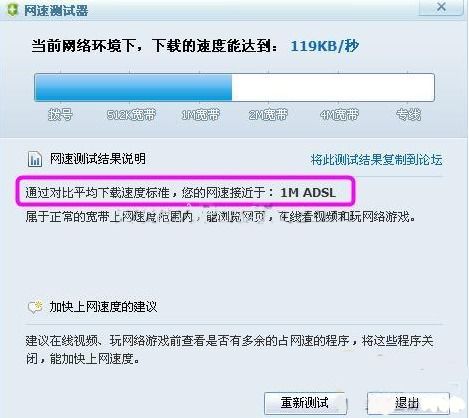Click the bar chart results icon

(35, 159)
